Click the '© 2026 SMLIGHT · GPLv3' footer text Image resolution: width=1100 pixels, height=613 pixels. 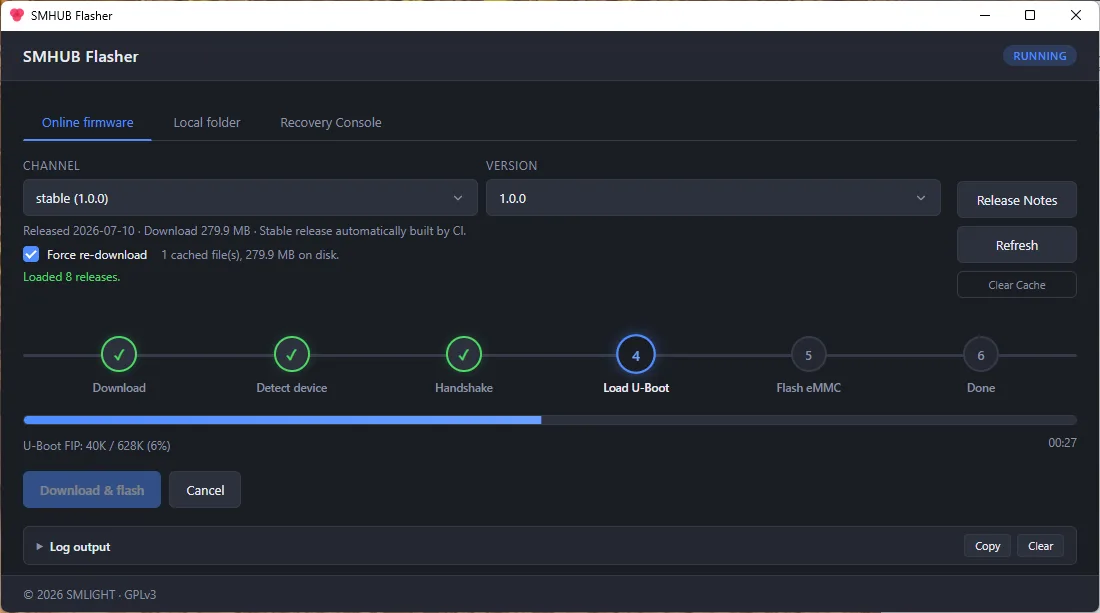[90, 595]
